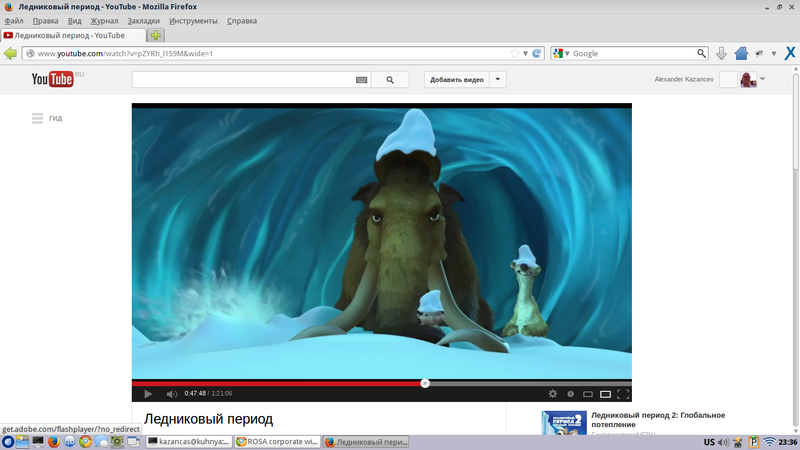
Task: Click the US keyboard layout indicator
Action: (709, 442)
